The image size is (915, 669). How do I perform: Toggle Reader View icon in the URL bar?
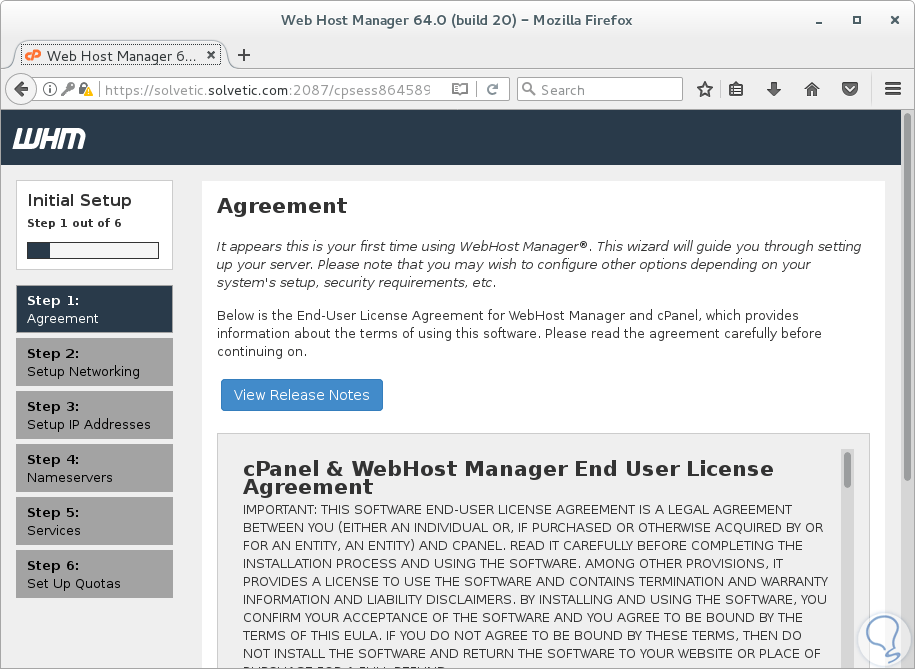pos(460,89)
